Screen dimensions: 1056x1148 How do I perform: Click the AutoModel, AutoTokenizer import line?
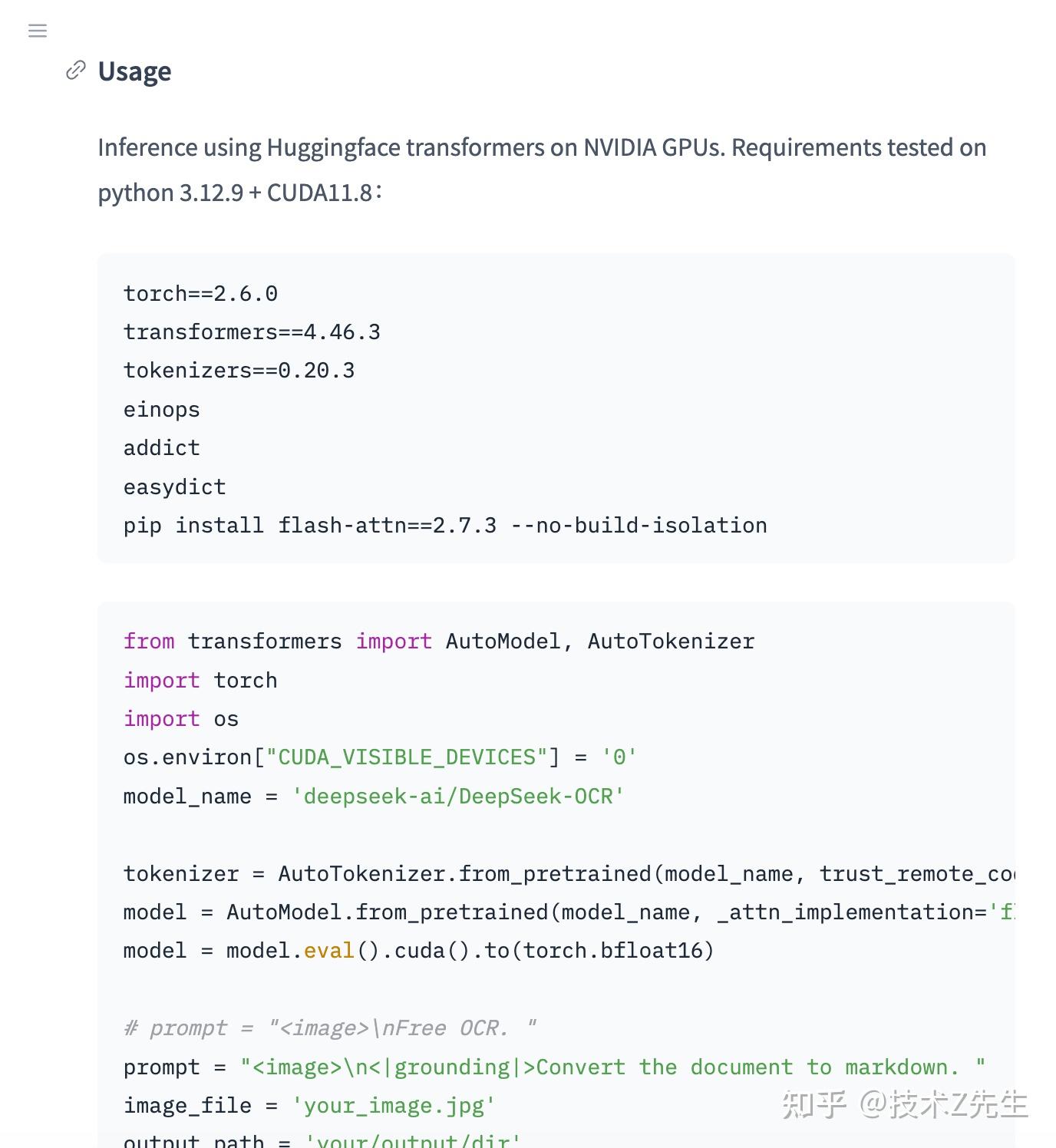coord(439,642)
